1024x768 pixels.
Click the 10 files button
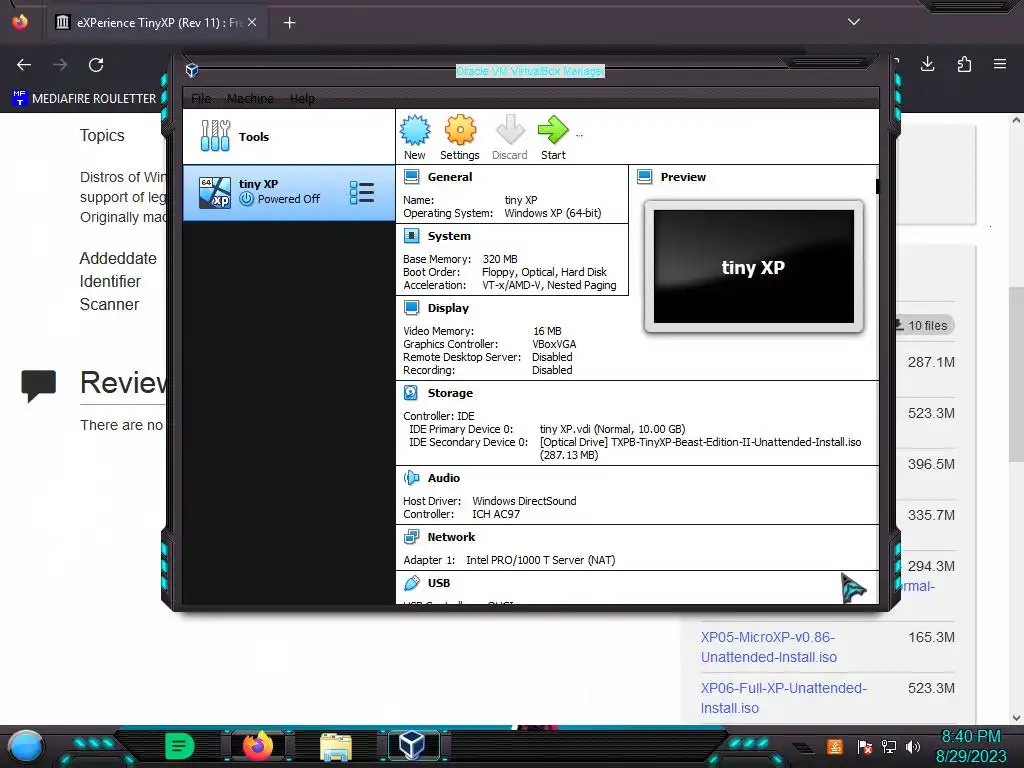coord(923,325)
